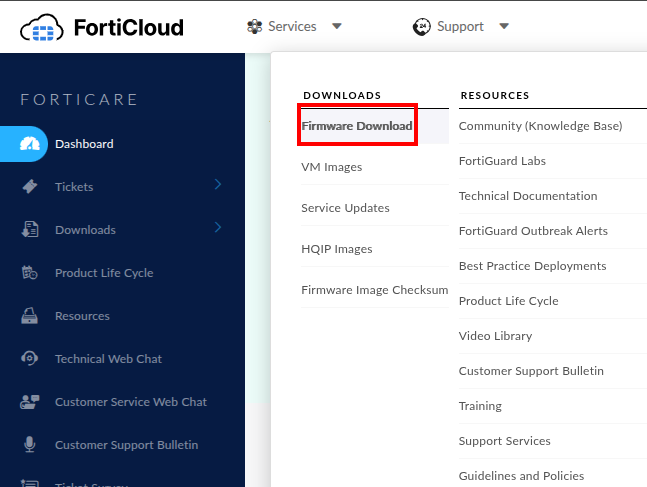Viewport: 647px width, 487px height.
Task: Choose VM Images menu entry
Action: point(331,167)
